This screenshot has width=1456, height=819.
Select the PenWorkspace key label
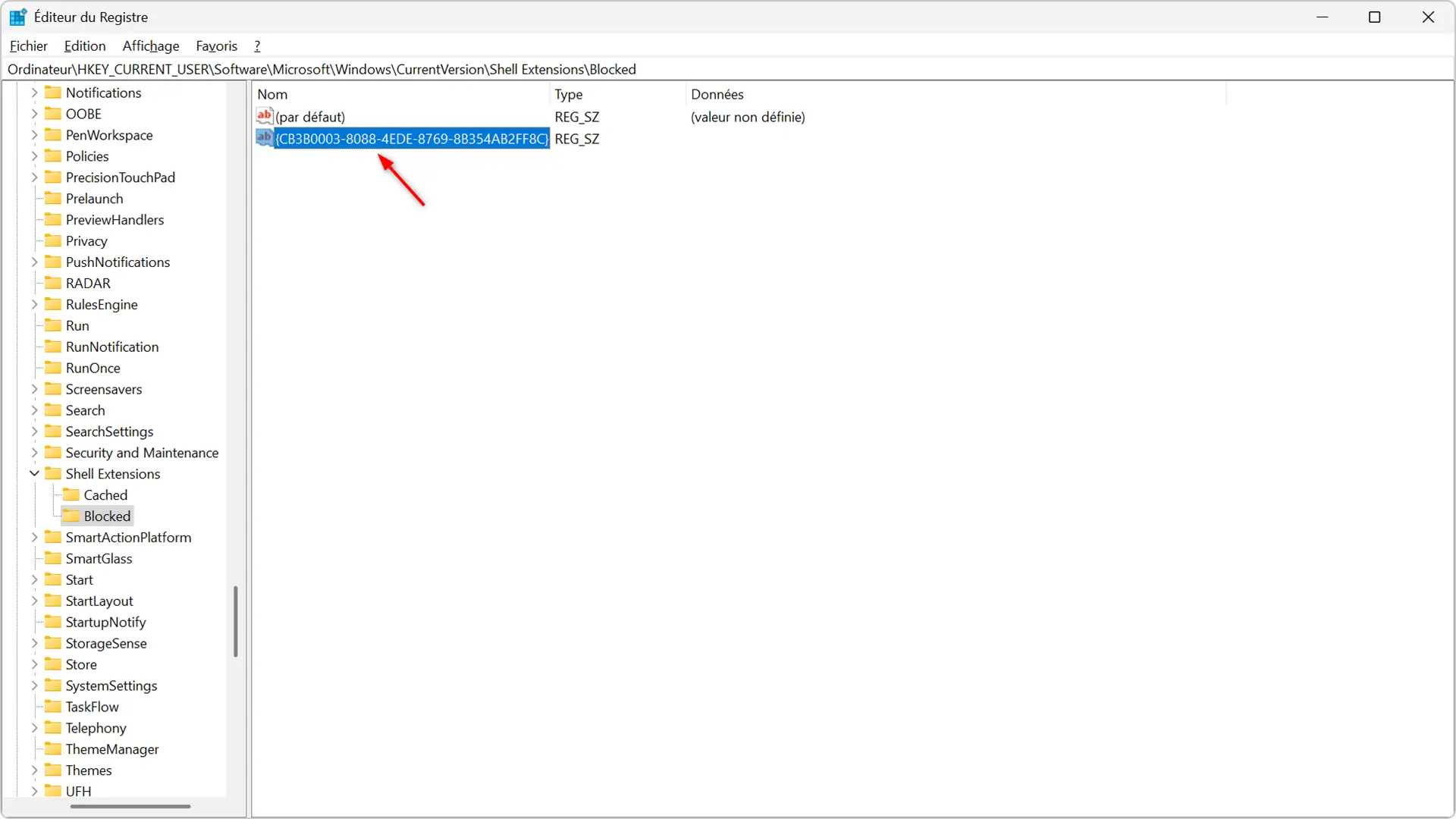[x=109, y=135]
